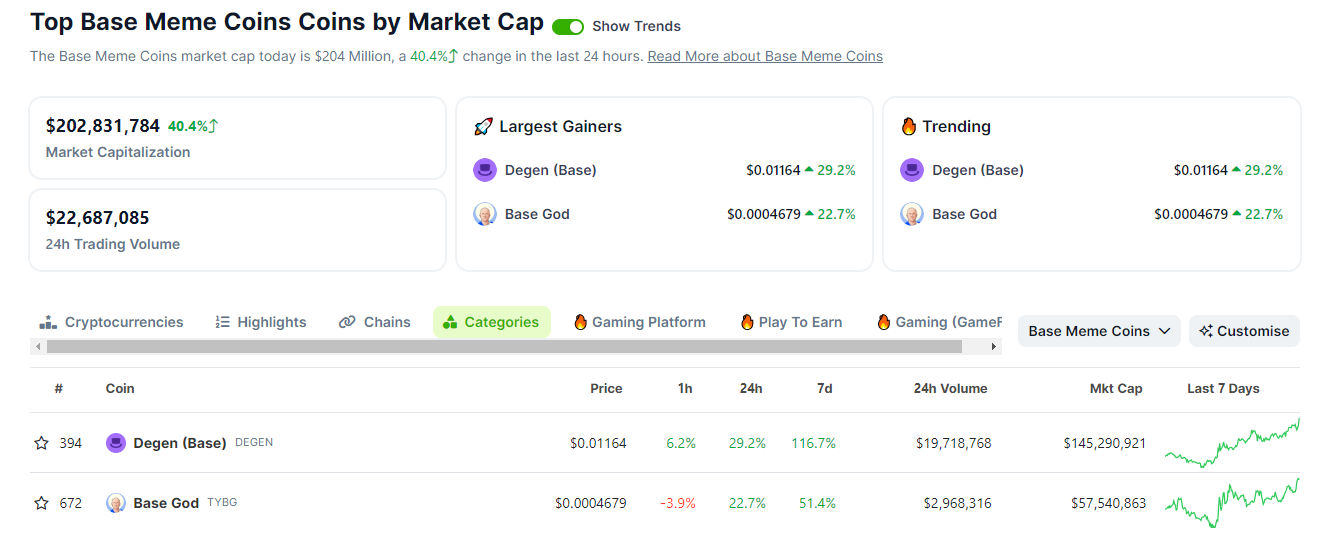Star Degen (Base) as favorite
Image resolution: width=1343 pixels, height=545 pixels.
[41, 443]
